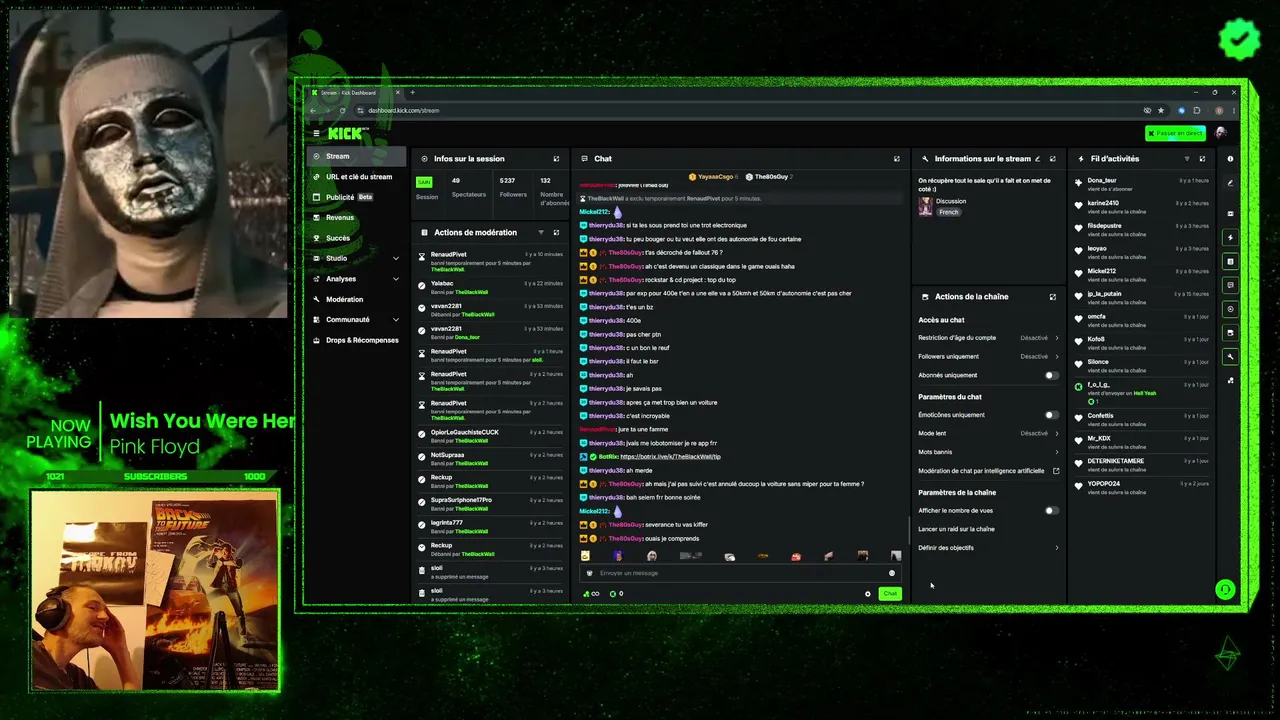The image size is (1280, 720).
Task: Open Mode lent setting
Action: 988,434
